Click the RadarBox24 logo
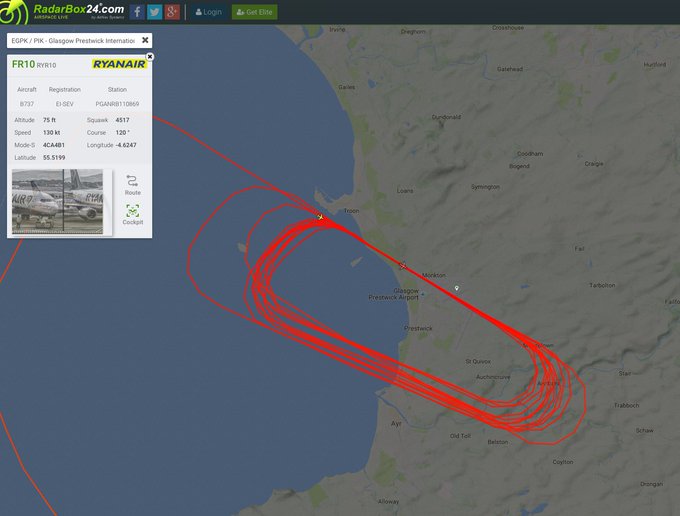This screenshot has height=516, width=680. pos(62,12)
